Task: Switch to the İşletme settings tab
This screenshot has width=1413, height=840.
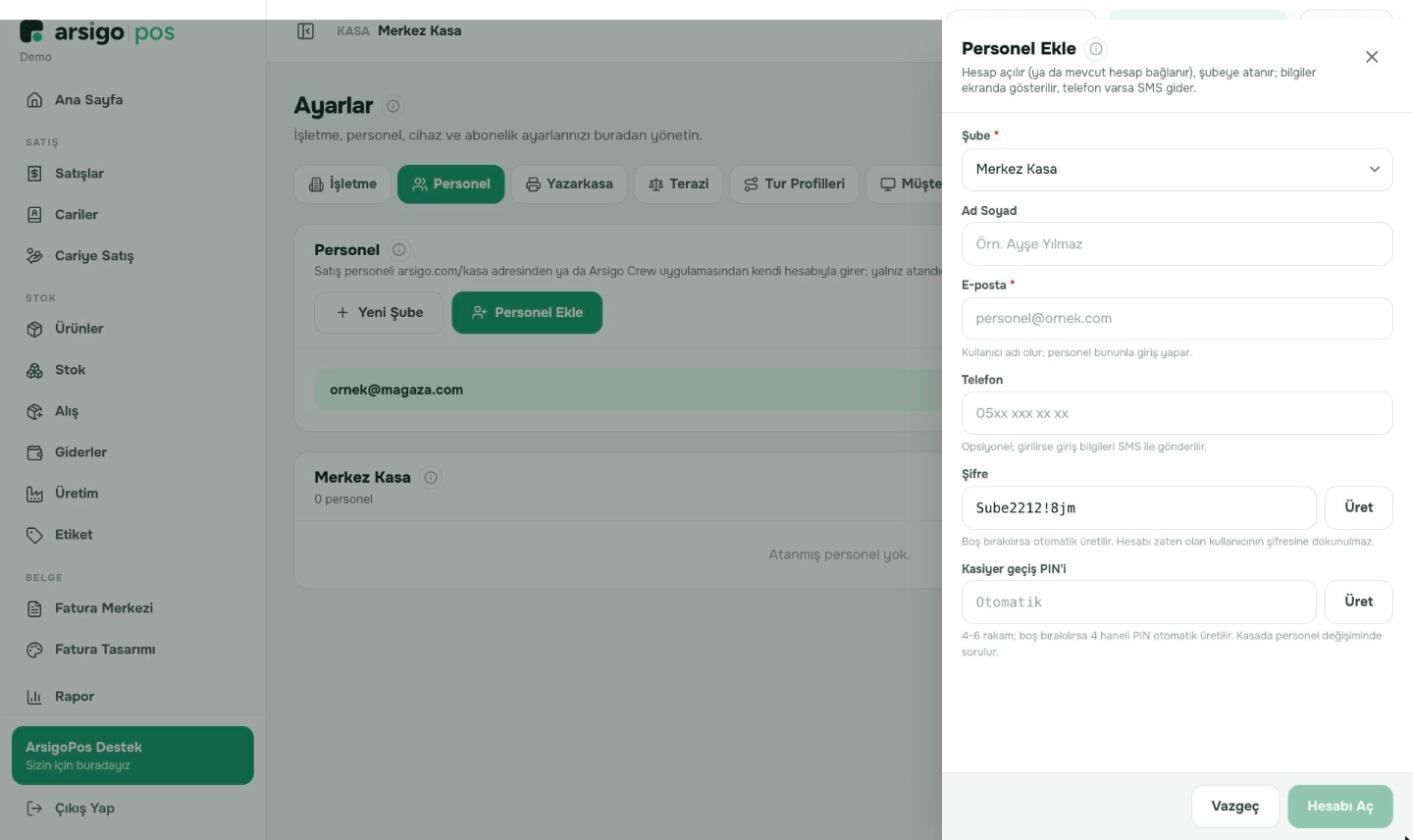Action: point(343,184)
